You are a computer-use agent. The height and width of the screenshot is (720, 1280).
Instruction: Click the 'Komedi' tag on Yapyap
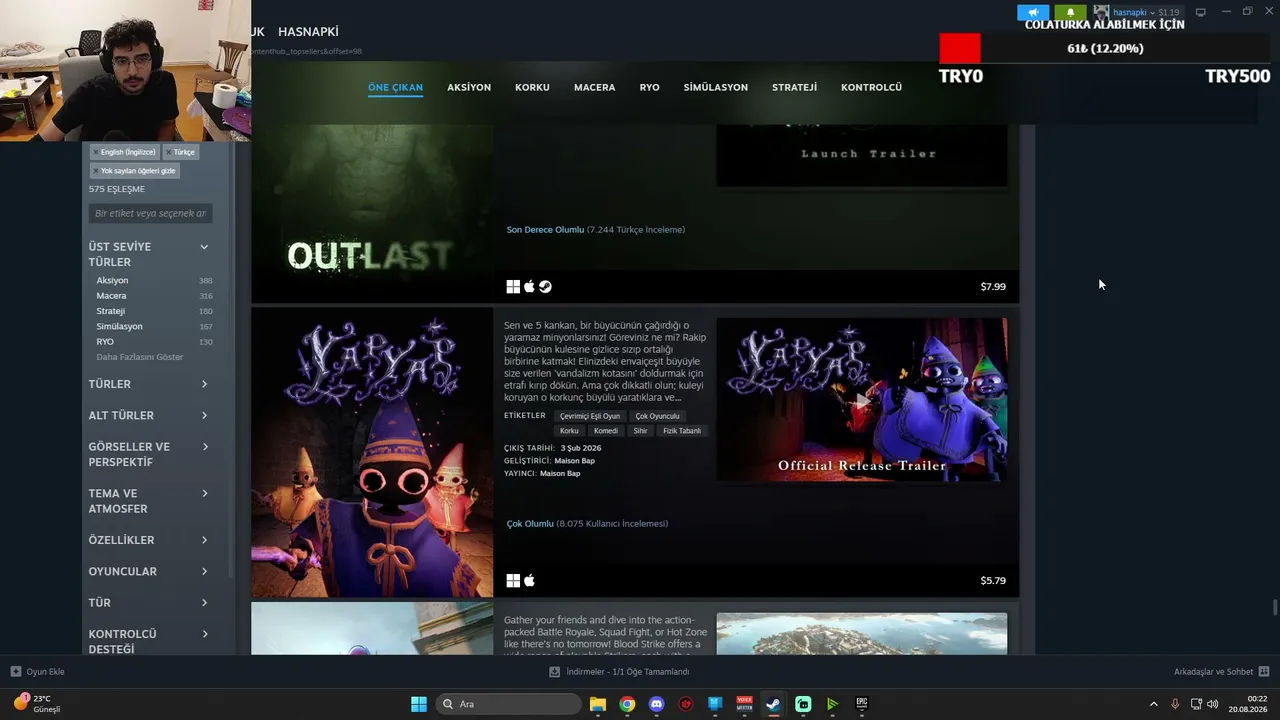(x=606, y=431)
